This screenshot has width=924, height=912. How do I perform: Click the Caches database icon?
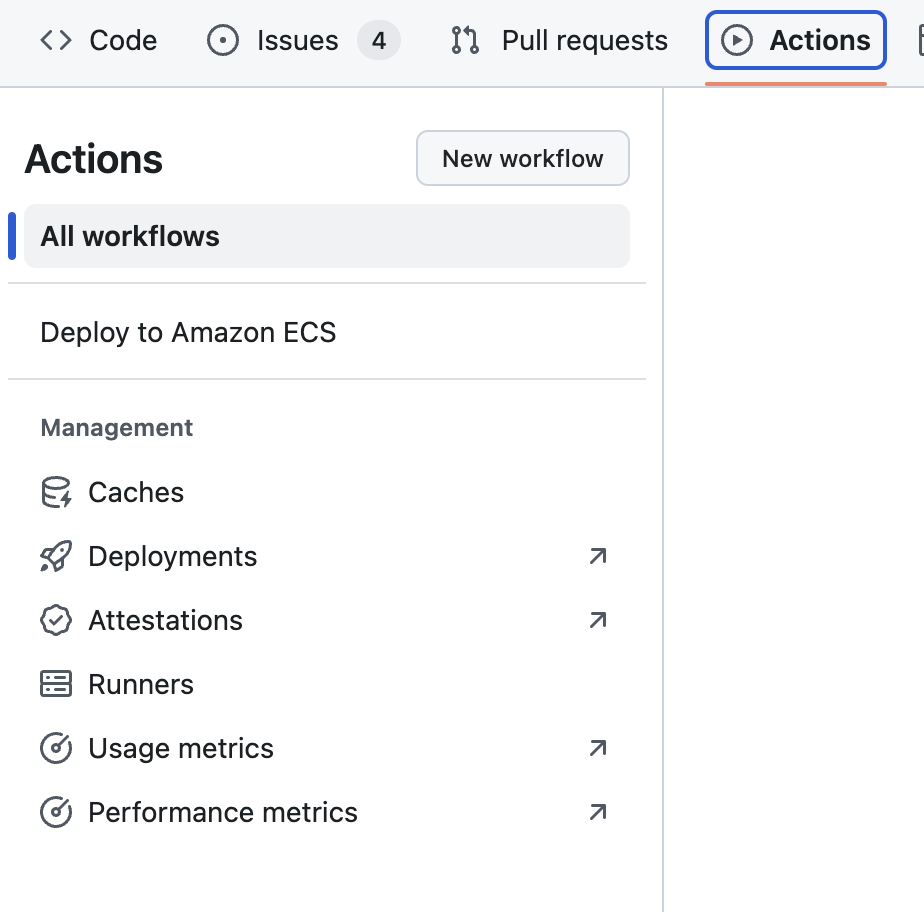tap(56, 493)
